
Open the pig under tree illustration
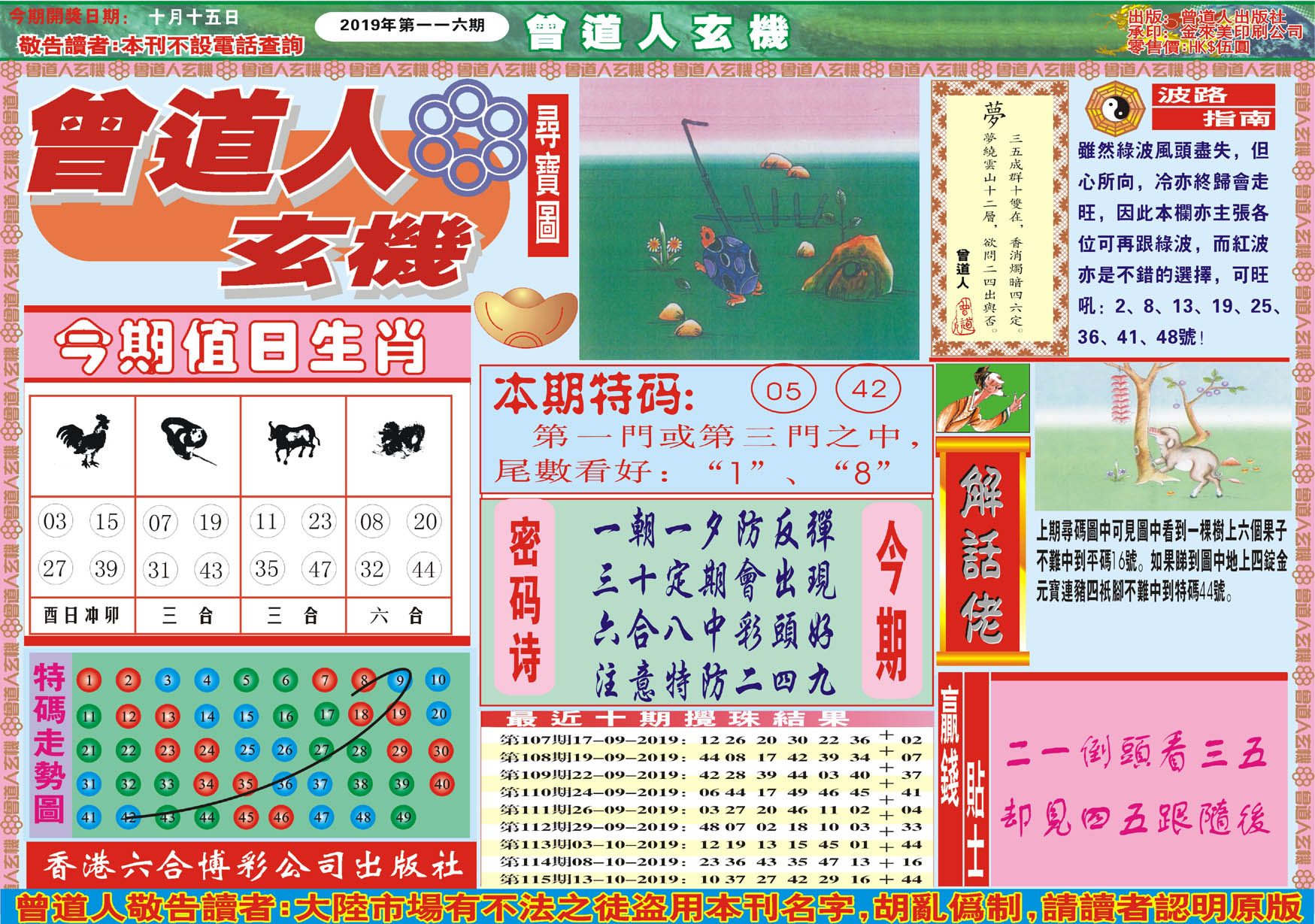(1162, 437)
